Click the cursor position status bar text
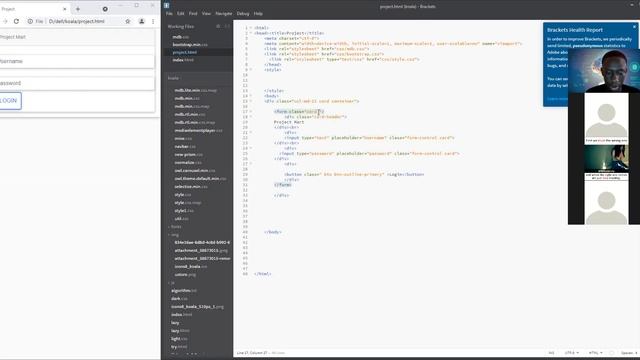 coord(252,353)
